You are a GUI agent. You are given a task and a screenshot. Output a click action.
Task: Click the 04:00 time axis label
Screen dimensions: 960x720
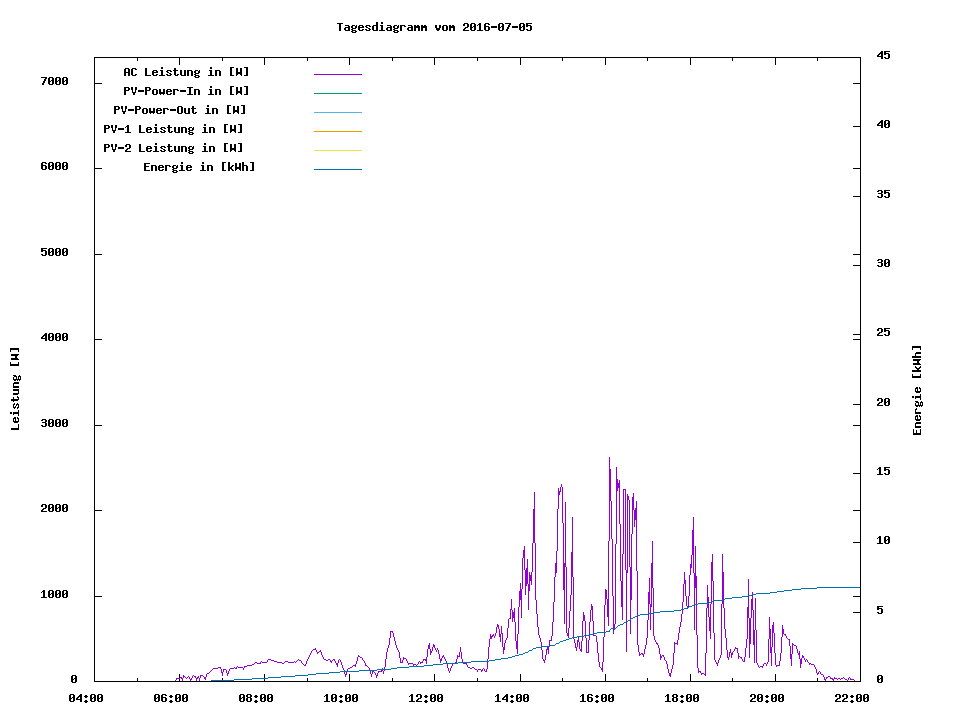click(x=85, y=698)
